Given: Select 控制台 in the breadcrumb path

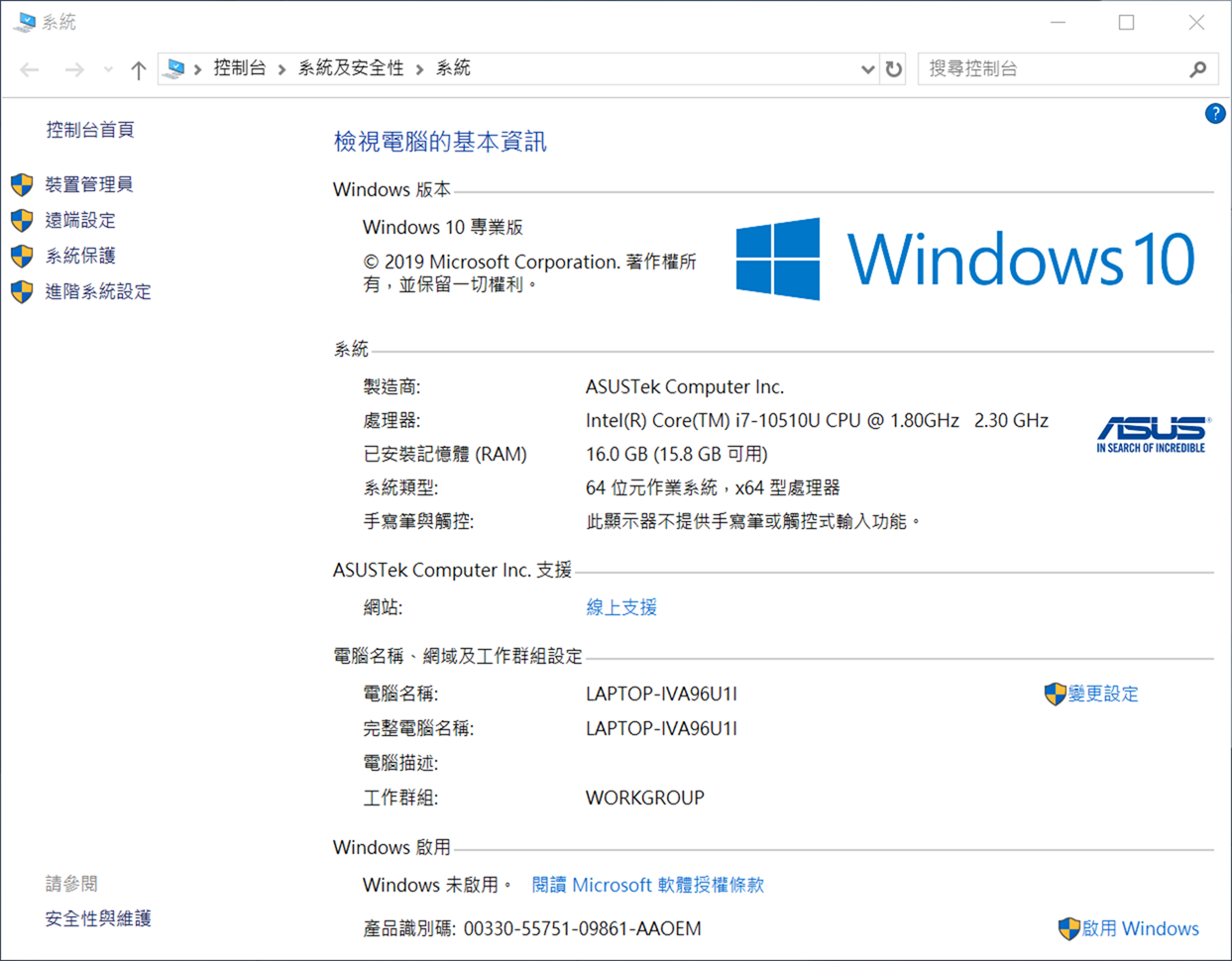Looking at the screenshot, I should point(239,68).
